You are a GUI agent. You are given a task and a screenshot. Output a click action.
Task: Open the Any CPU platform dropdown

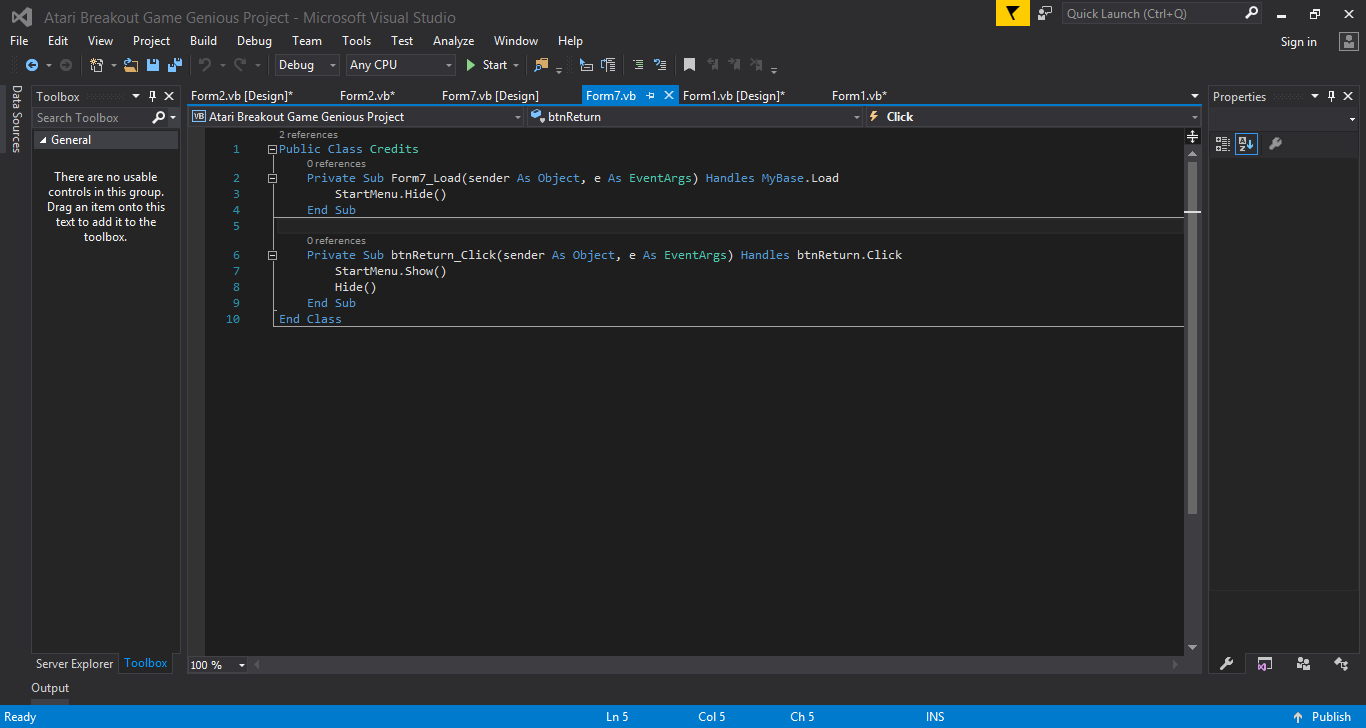401,65
